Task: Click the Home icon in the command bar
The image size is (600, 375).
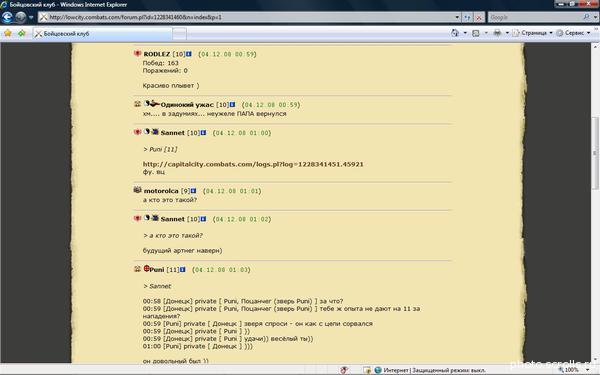Action: pyautogui.click(x=455, y=33)
